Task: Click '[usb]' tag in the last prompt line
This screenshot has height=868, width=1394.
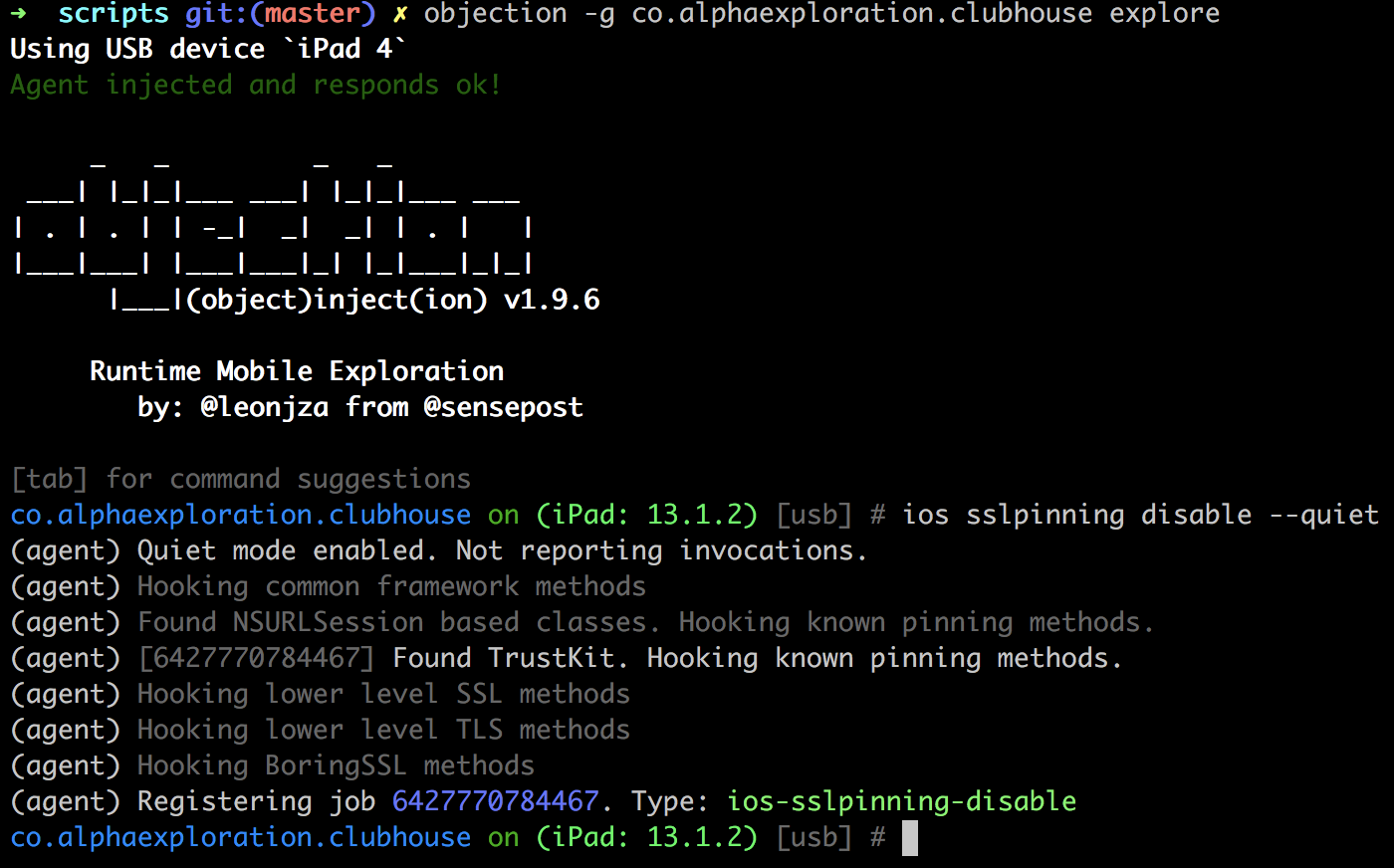Action: 814,837
